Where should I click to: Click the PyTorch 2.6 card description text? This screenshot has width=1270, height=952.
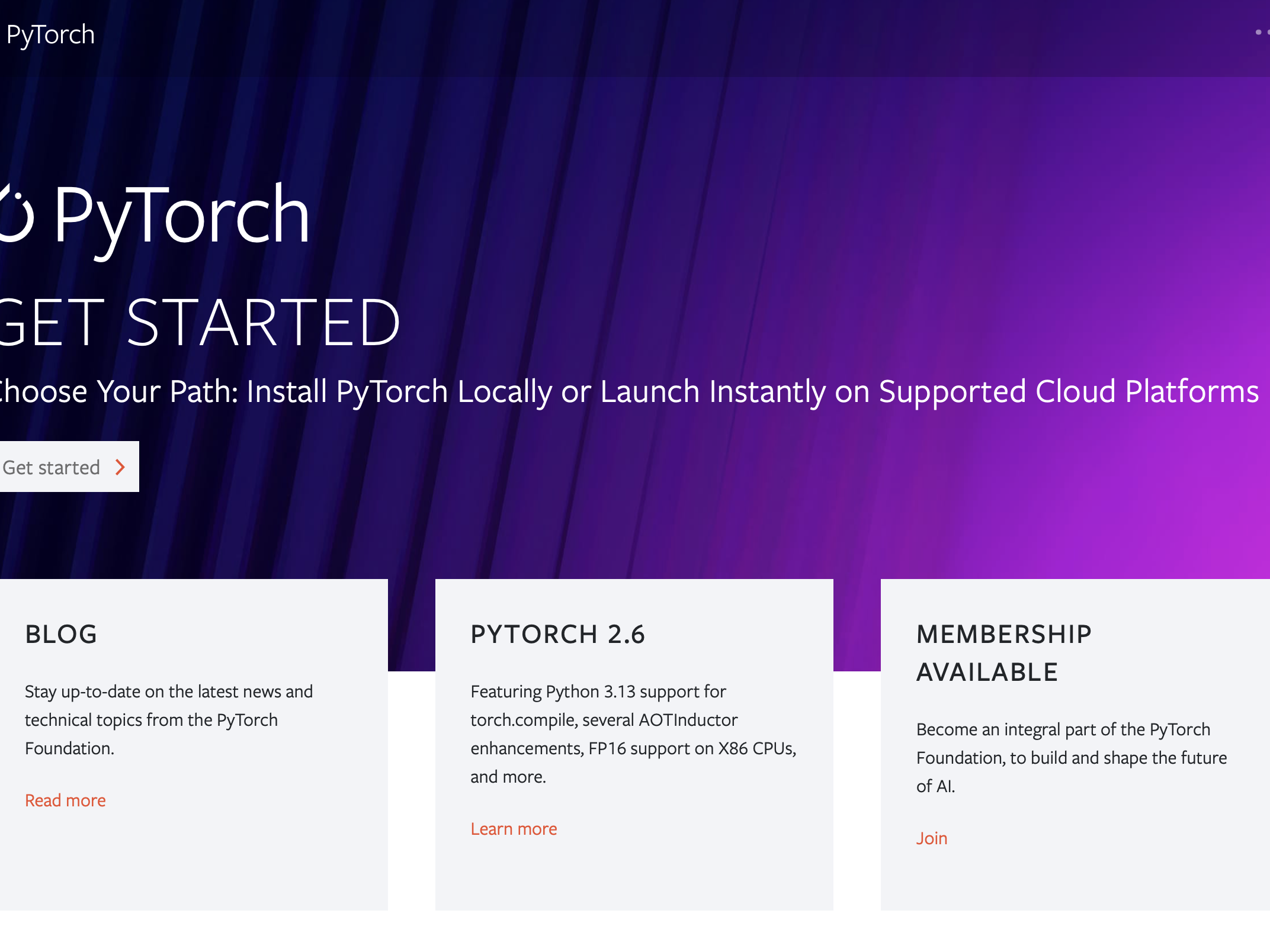(x=633, y=734)
